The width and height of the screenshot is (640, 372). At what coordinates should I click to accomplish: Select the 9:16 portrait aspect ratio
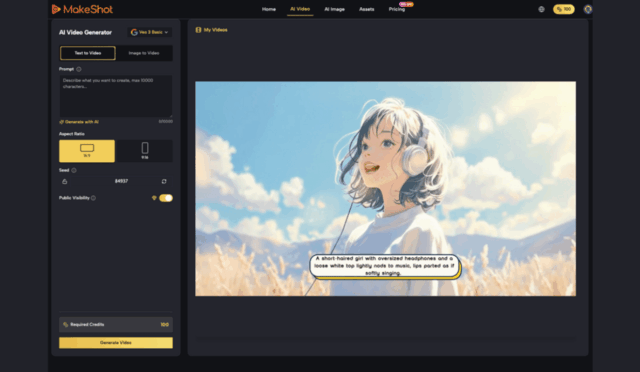(144, 151)
